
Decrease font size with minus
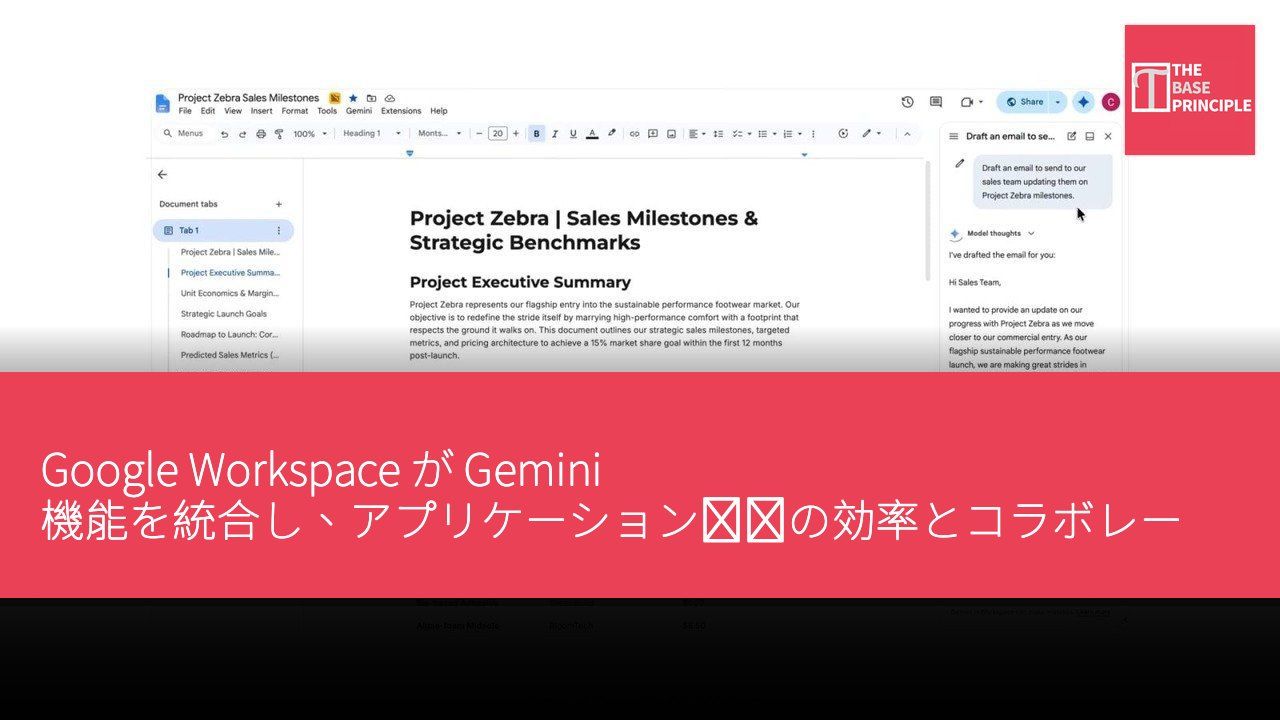point(479,134)
